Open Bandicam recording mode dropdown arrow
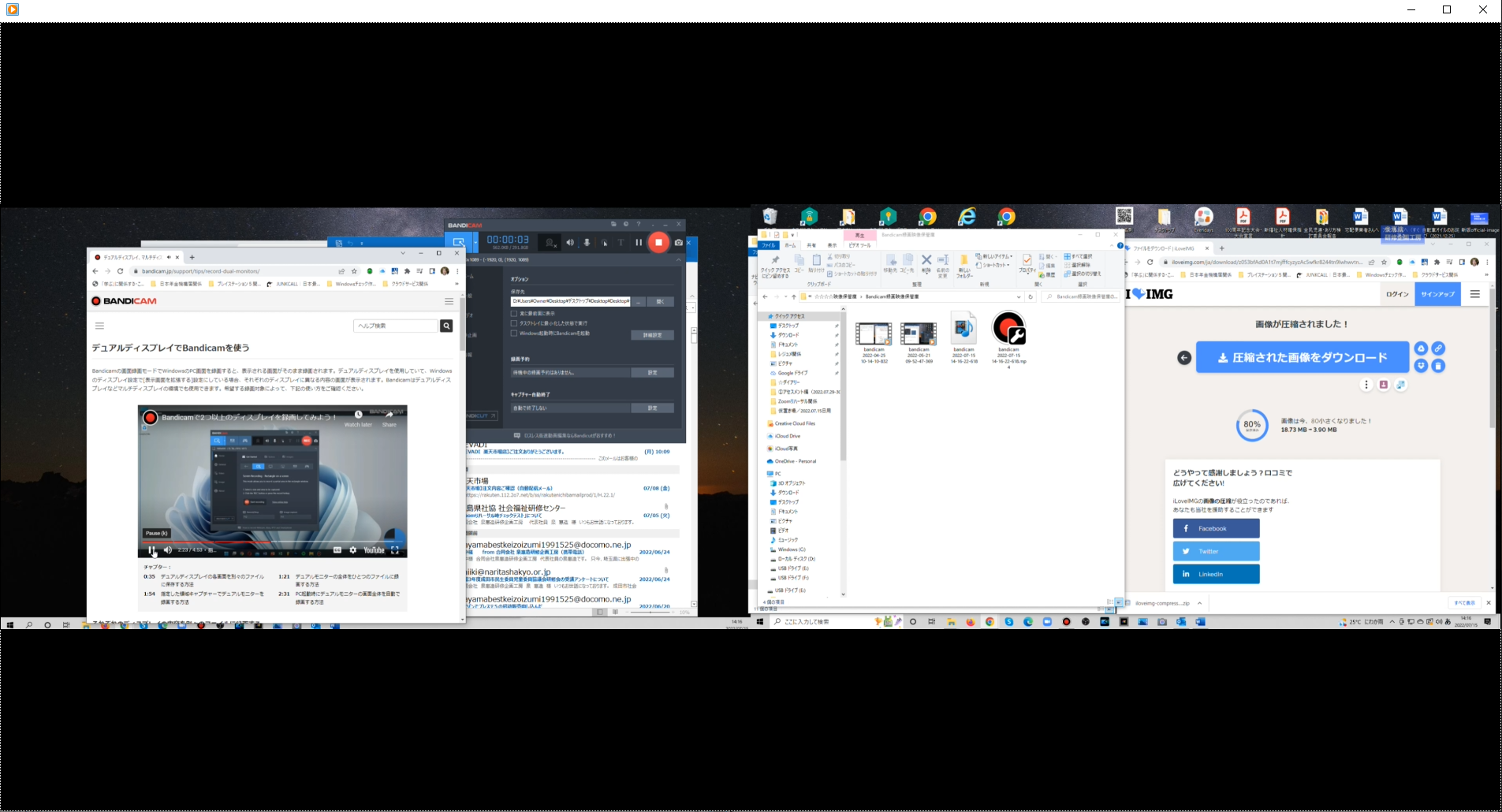This screenshot has height=812, width=1502. (475, 242)
